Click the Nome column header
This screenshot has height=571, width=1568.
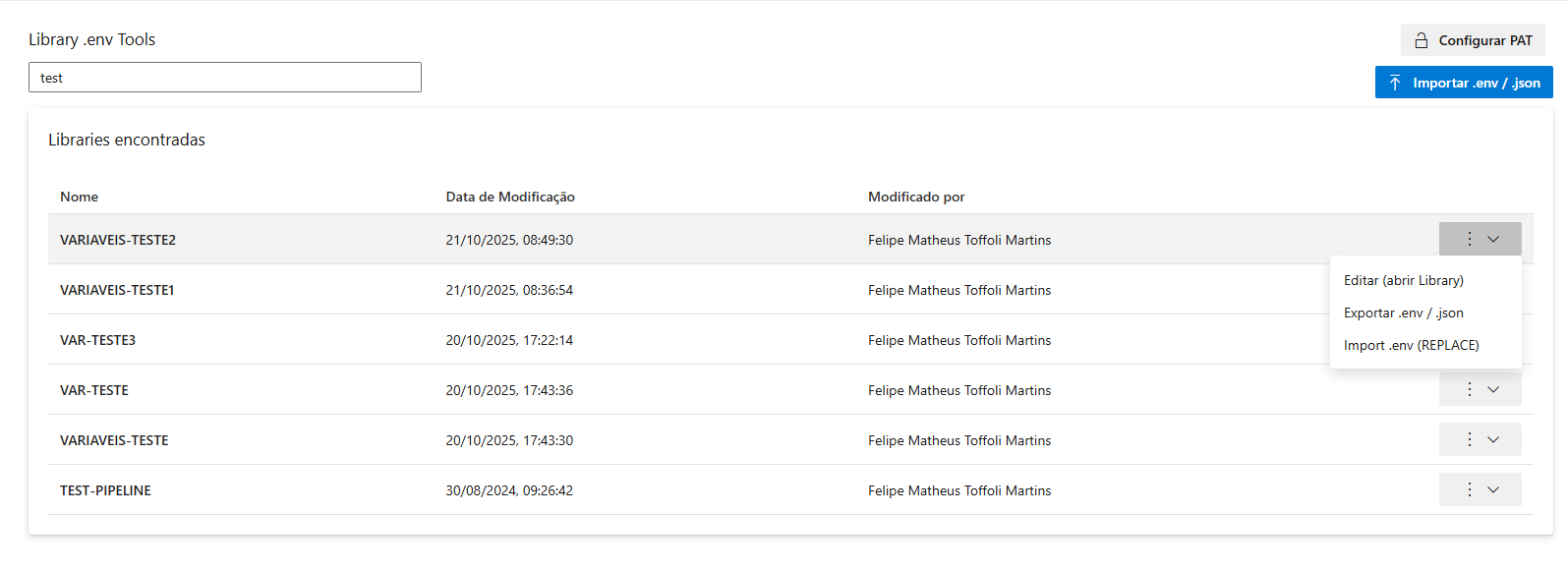click(79, 197)
